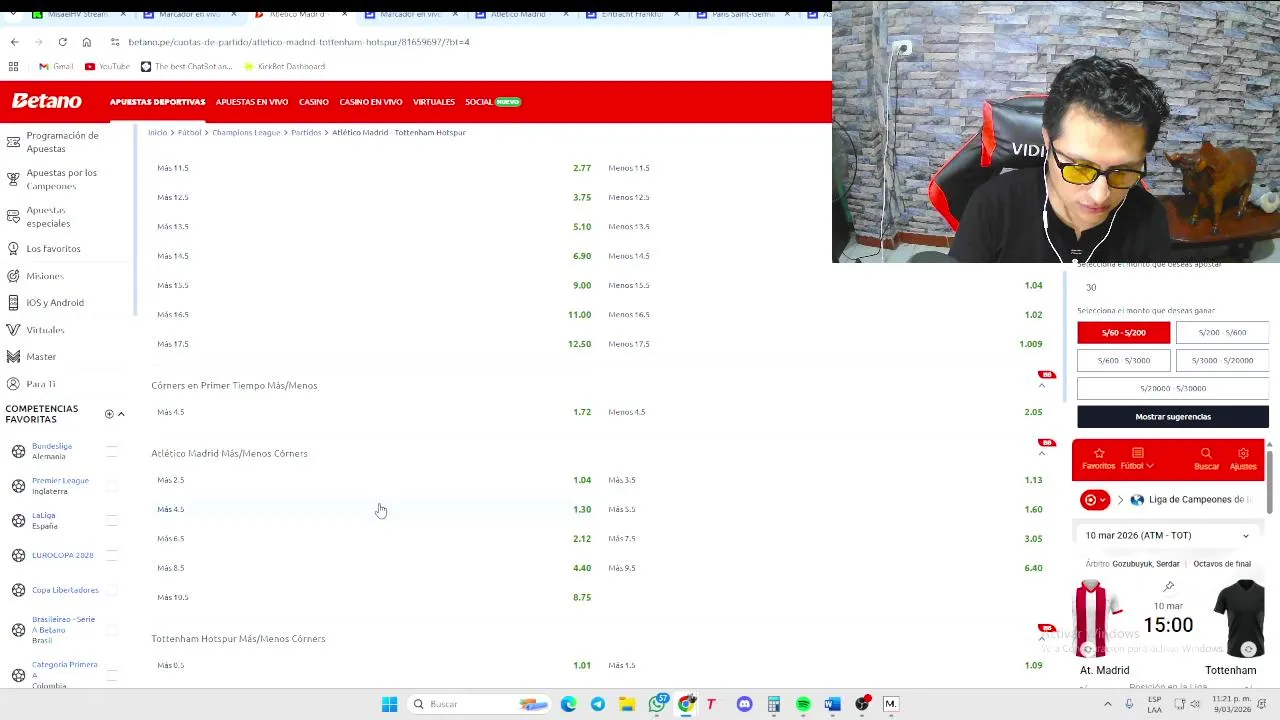Image resolution: width=1280 pixels, height=720 pixels.
Task: Open Apuestas Deportivas menu
Action: coord(157,102)
